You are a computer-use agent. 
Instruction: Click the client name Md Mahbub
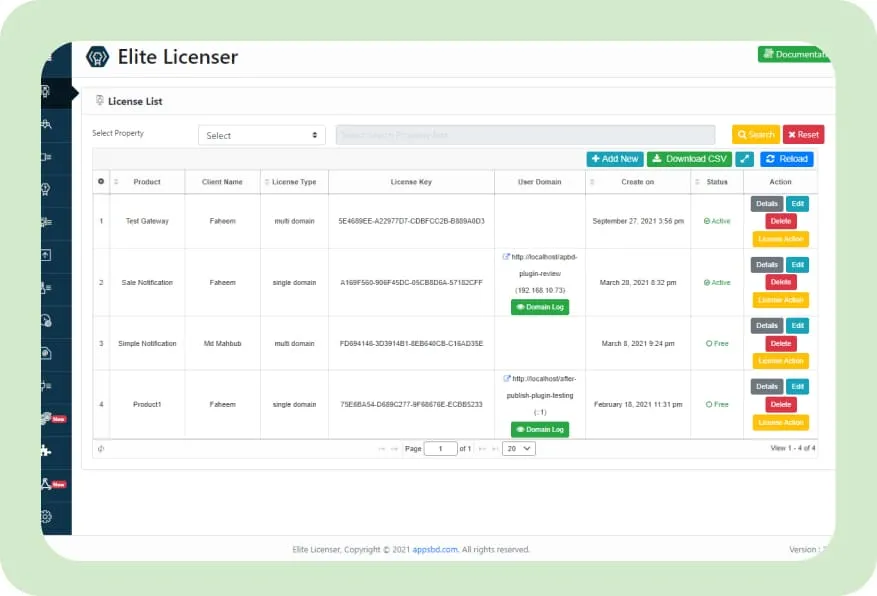tap(223, 343)
